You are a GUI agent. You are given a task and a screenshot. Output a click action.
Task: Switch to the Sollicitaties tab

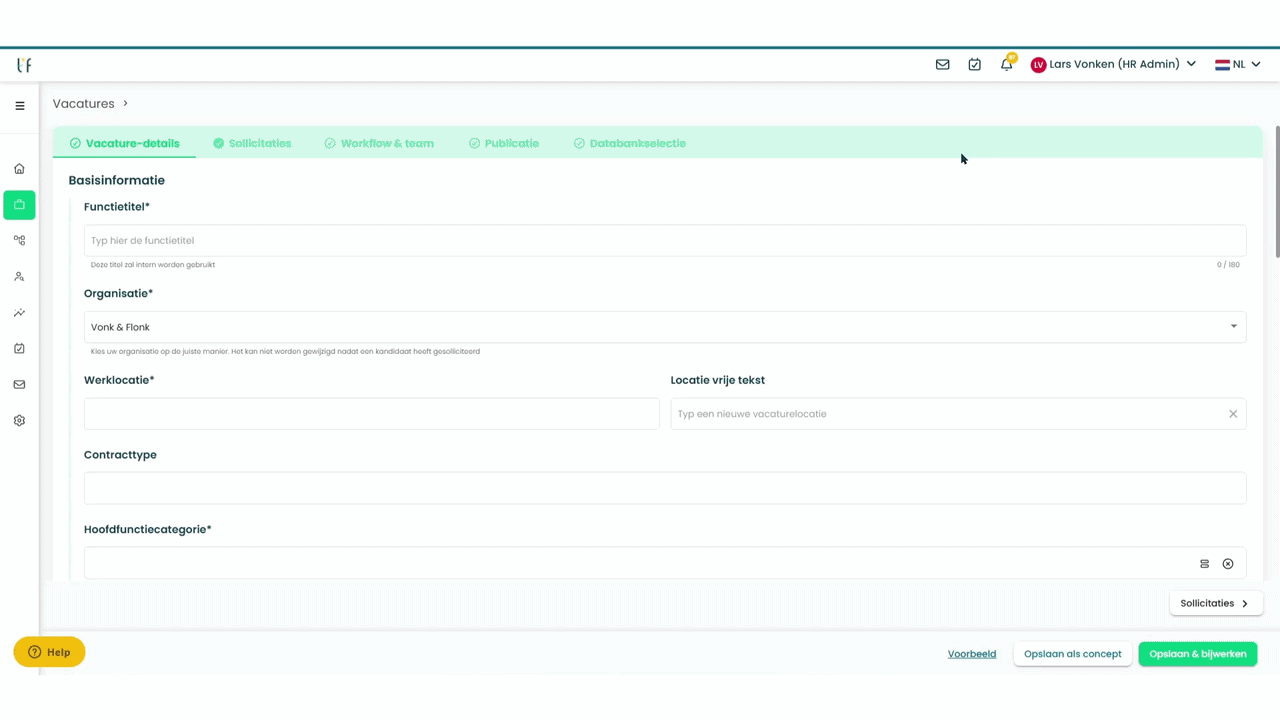(252, 143)
